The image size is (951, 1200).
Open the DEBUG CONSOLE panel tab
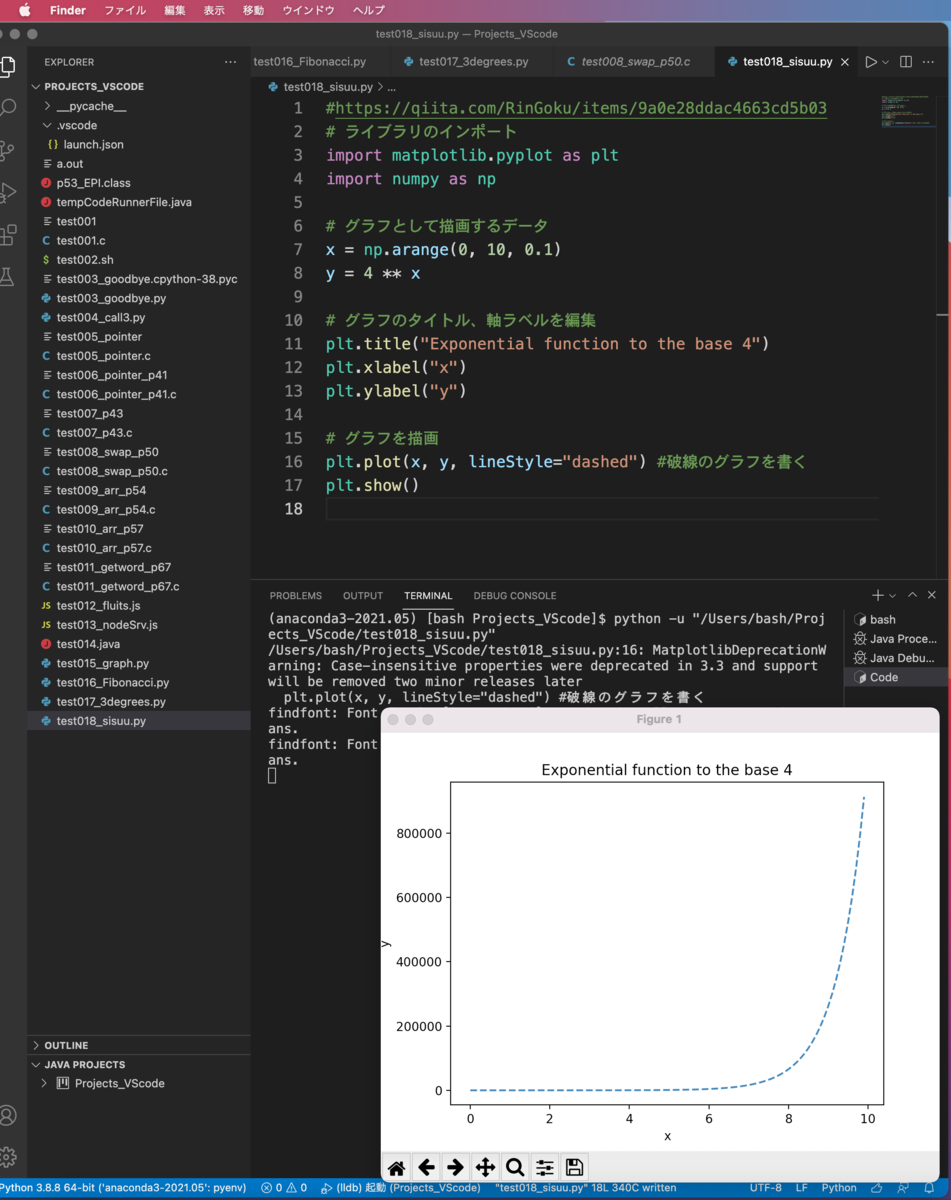(x=515, y=595)
